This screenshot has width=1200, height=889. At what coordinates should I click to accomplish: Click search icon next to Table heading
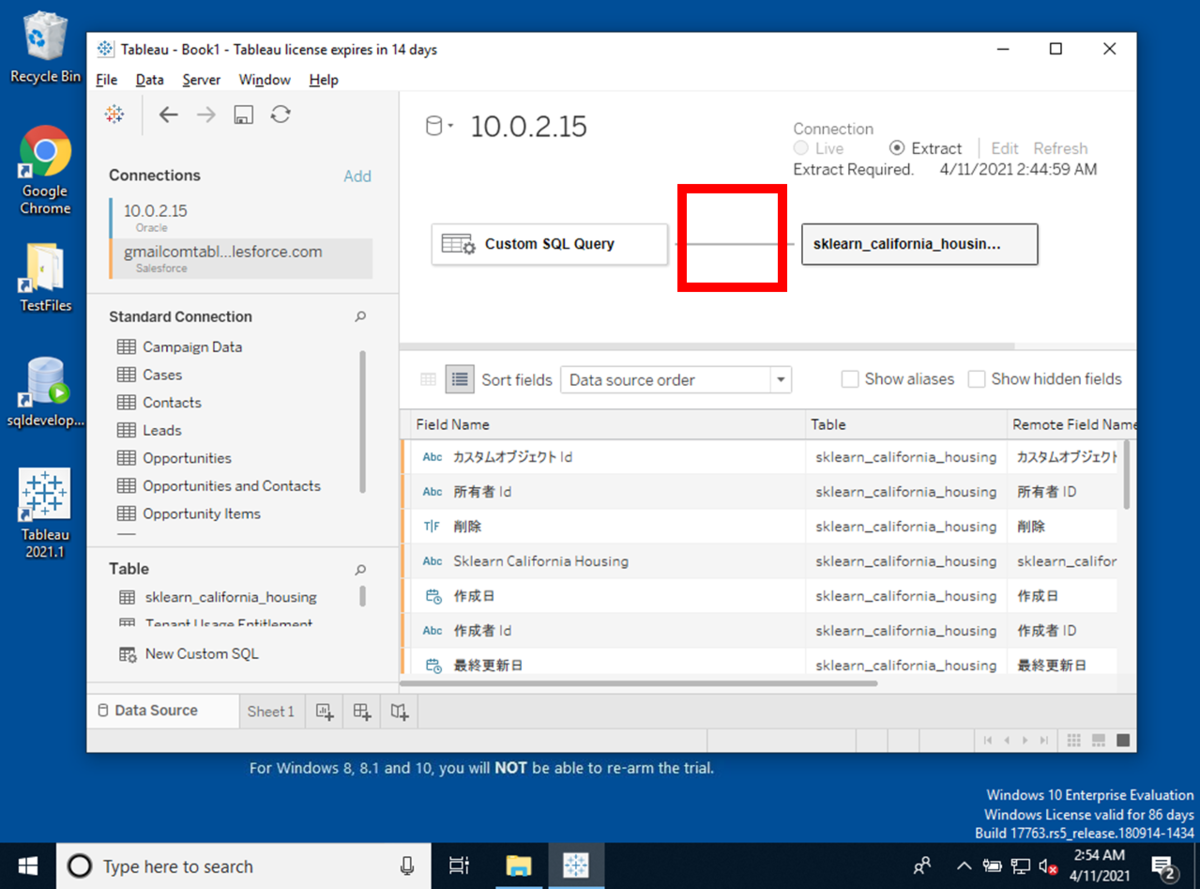(360, 569)
